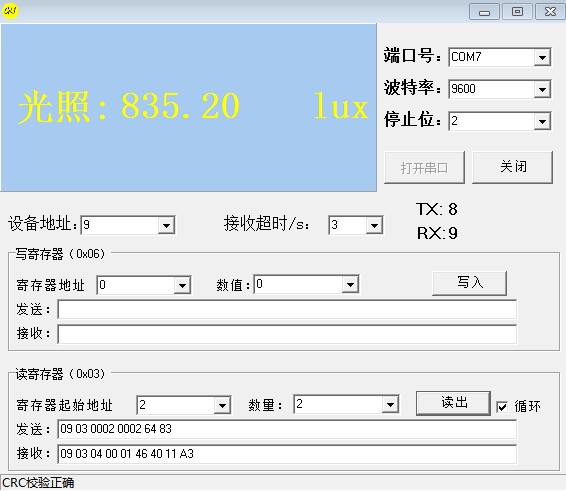Click the light 835.20 lux display panel
Screen dimensions: 566x491
click(188, 108)
